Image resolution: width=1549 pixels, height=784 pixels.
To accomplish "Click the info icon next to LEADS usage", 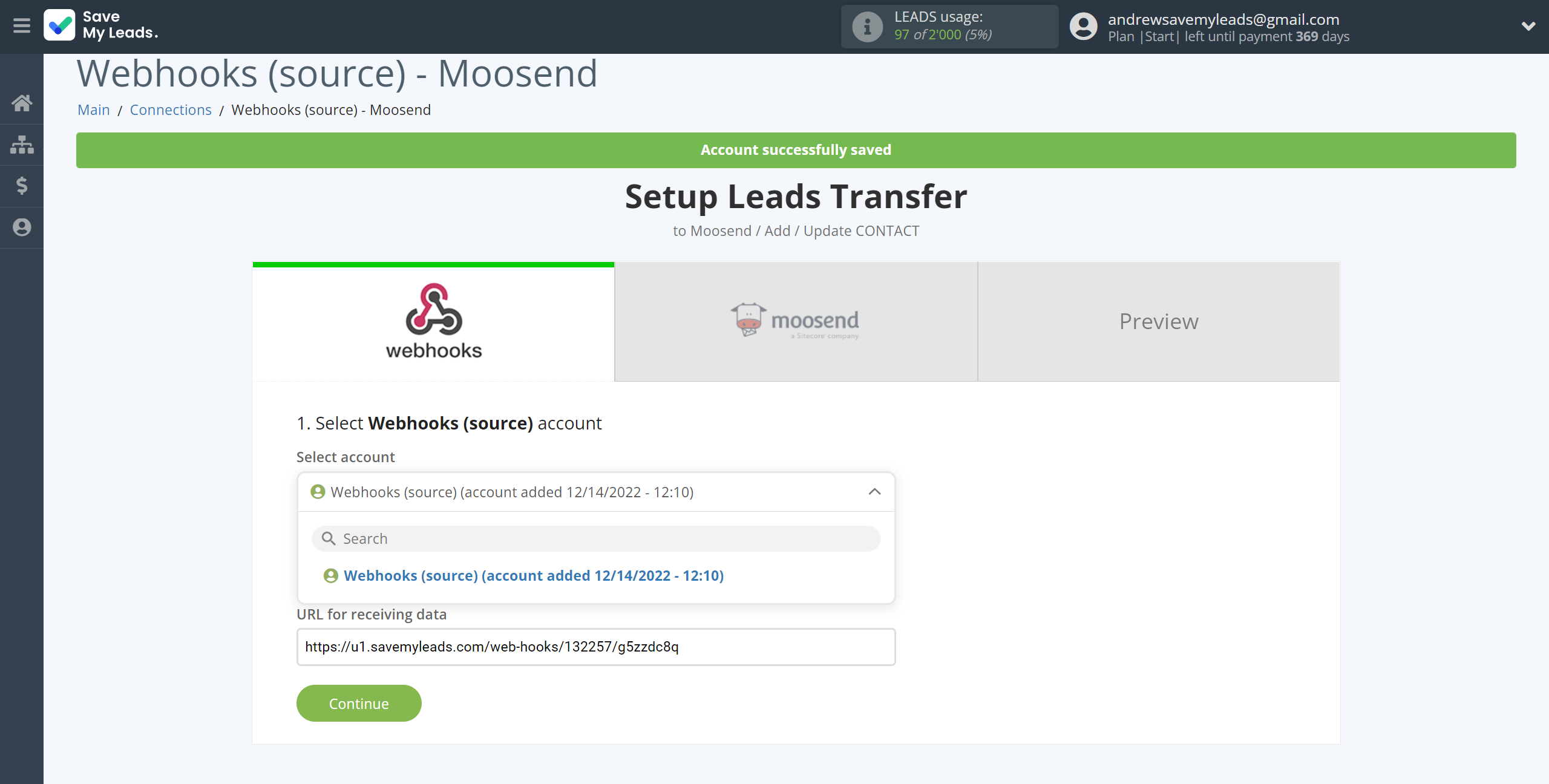I will 867,27.
